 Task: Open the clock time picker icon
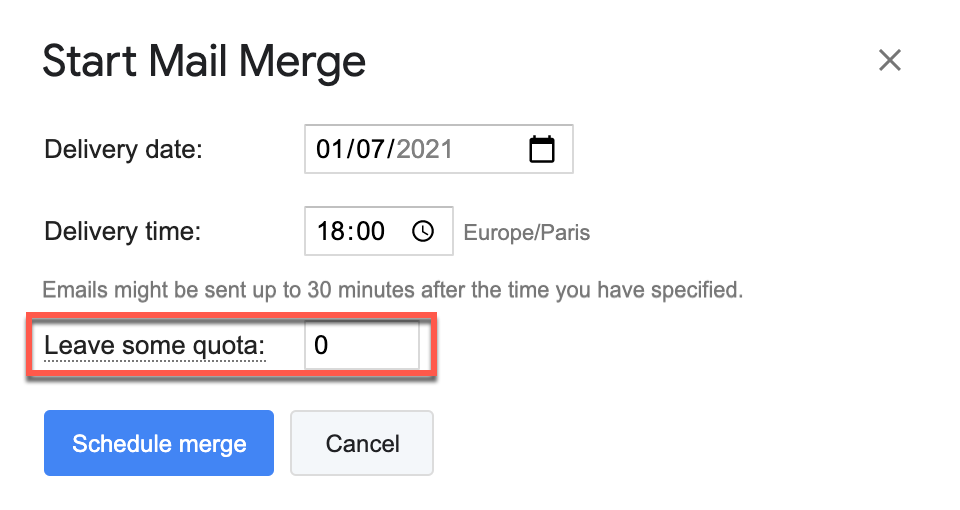click(x=423, y=232)
